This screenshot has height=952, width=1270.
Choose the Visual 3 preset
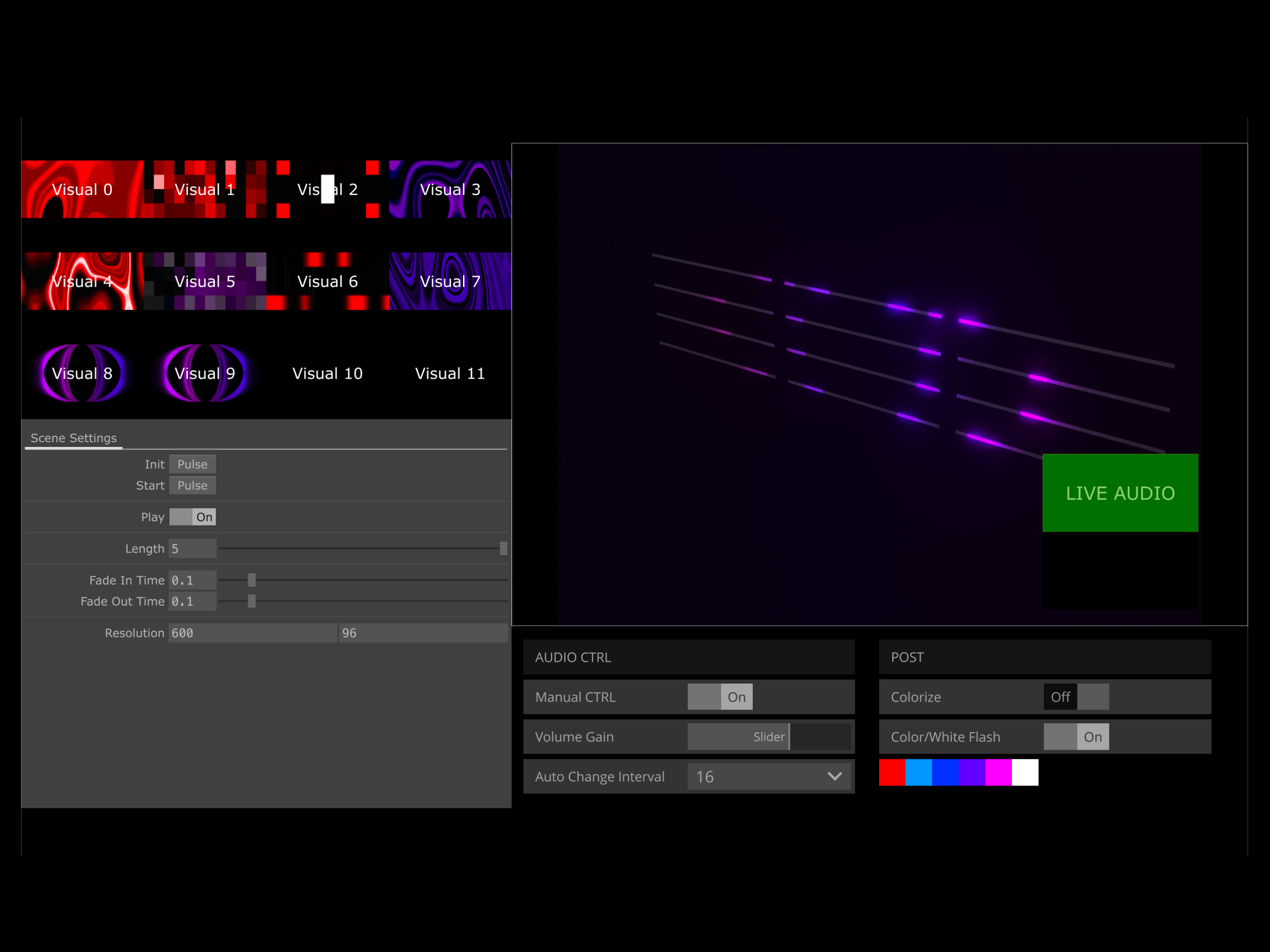(x=450, y=189)
